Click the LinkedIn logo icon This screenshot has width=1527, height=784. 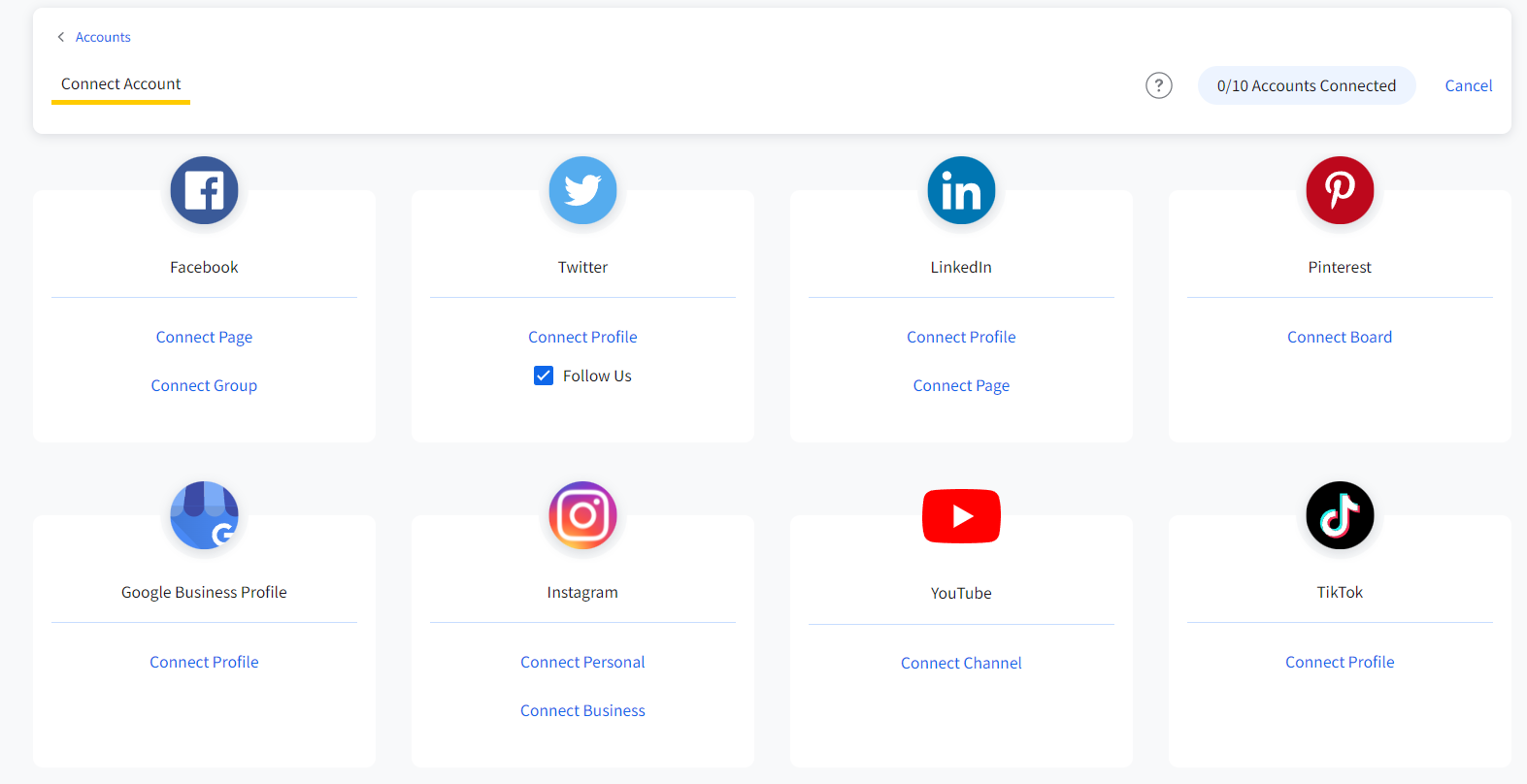click(x=961, y=190)
